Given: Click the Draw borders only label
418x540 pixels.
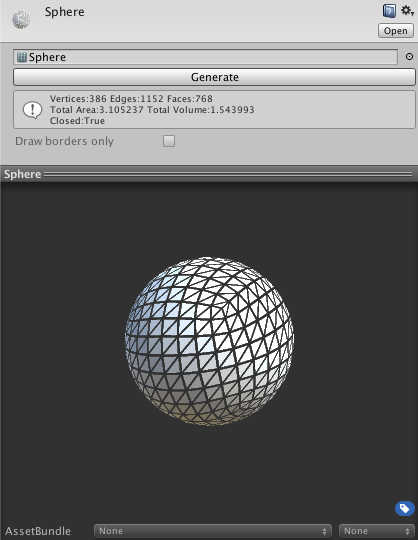Looking at the screenshot, I should [x=64, y=141].
